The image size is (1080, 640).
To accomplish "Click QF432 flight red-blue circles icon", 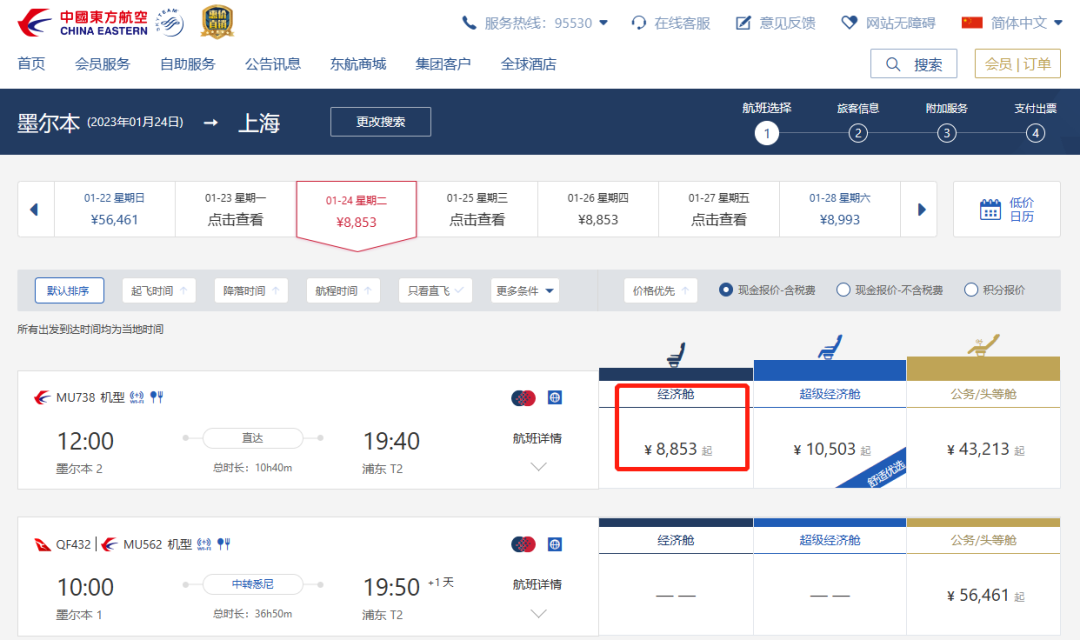I will pyautogui.click(x=523, y=544).
